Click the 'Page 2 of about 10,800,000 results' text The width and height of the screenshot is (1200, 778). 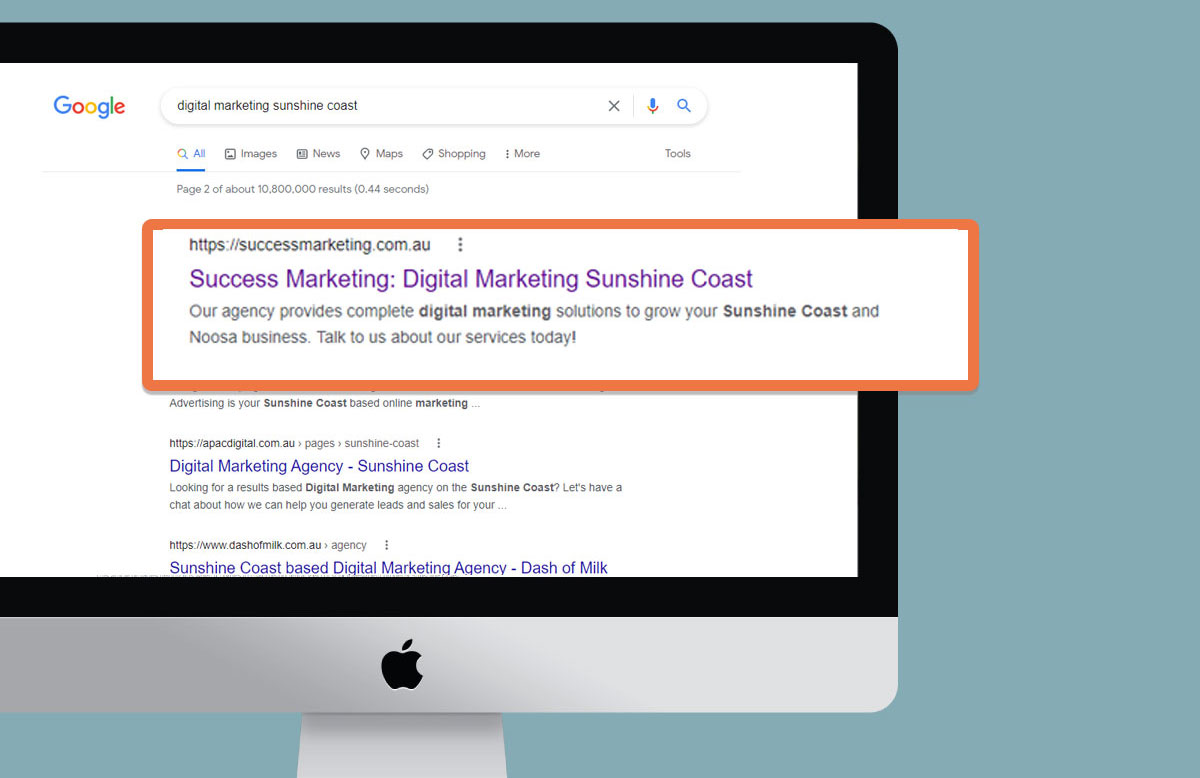pos(302,189)
